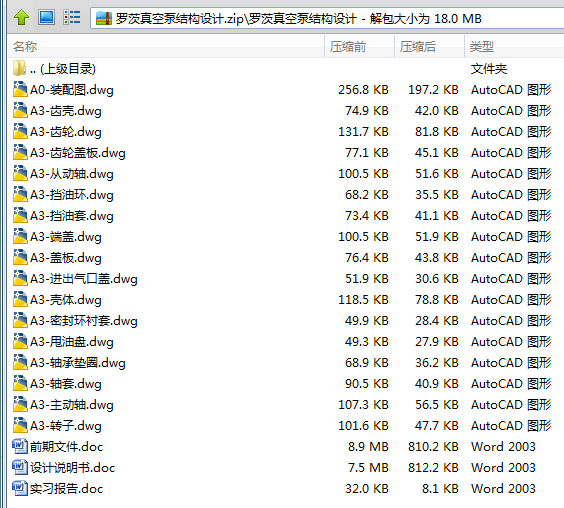Select file name 实习报告.doc
564x508 pixels.
[x=67, y=489]
